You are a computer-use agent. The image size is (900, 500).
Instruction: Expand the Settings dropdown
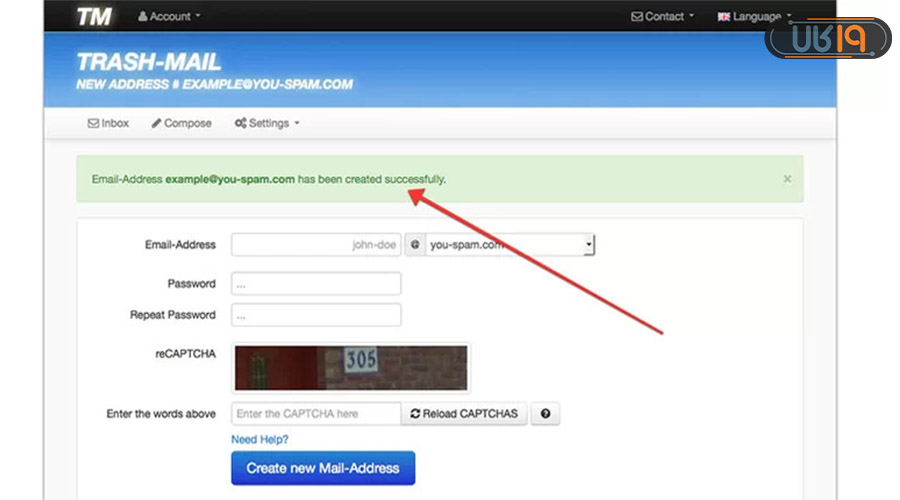click(266, 123)
